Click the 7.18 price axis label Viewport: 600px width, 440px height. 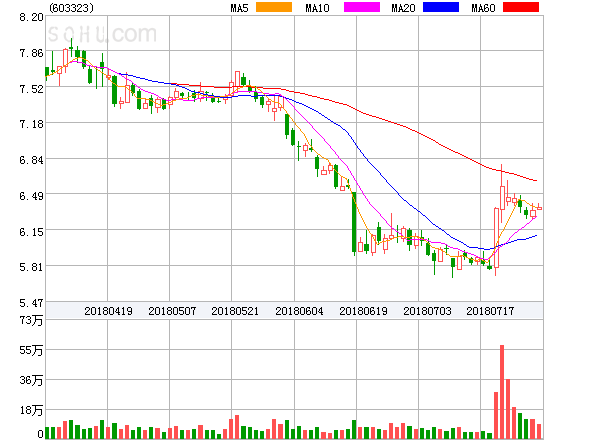[31, 124]
